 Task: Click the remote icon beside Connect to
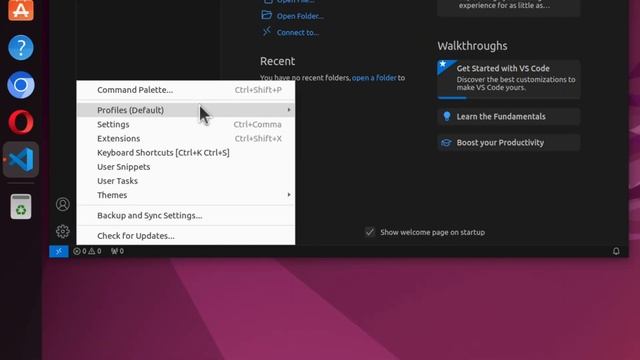267,31
